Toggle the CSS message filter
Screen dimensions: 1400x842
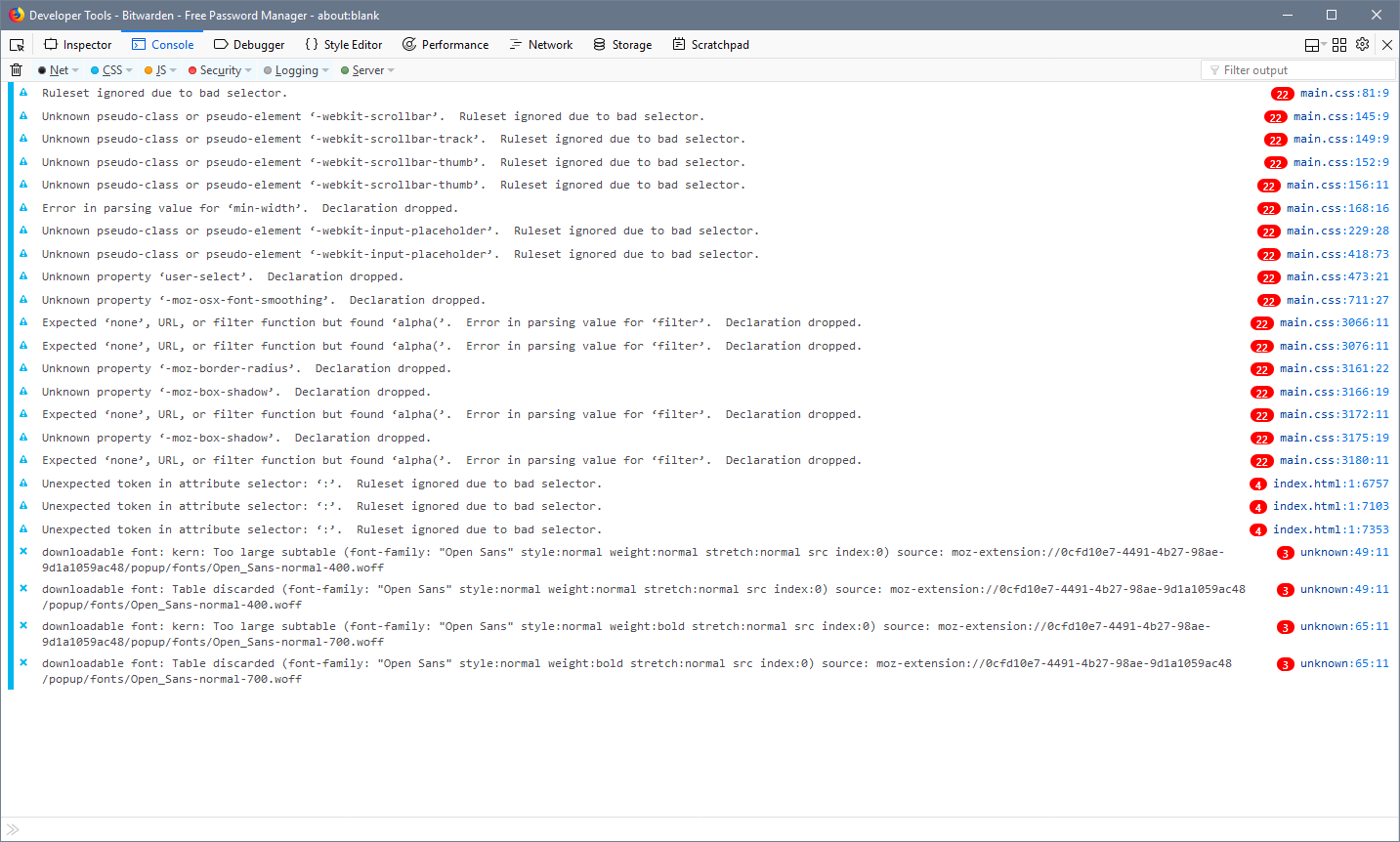point(110,69)
